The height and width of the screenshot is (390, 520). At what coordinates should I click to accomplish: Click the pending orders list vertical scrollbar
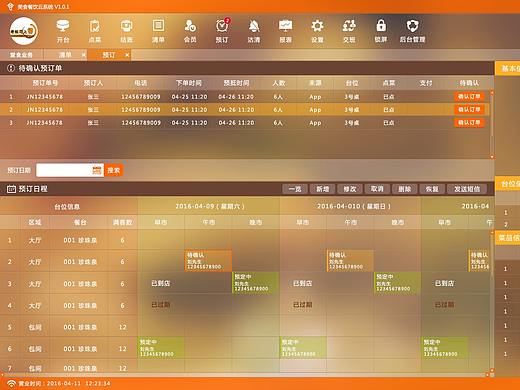click(492, 124)
